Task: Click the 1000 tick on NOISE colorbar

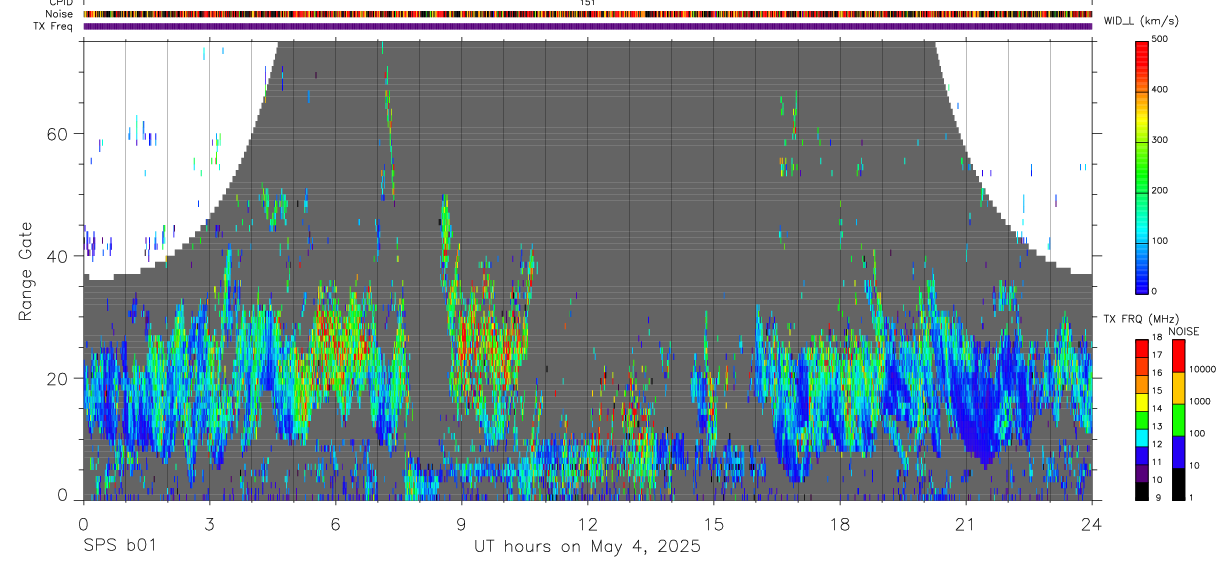Action: tap(1200, 401)
